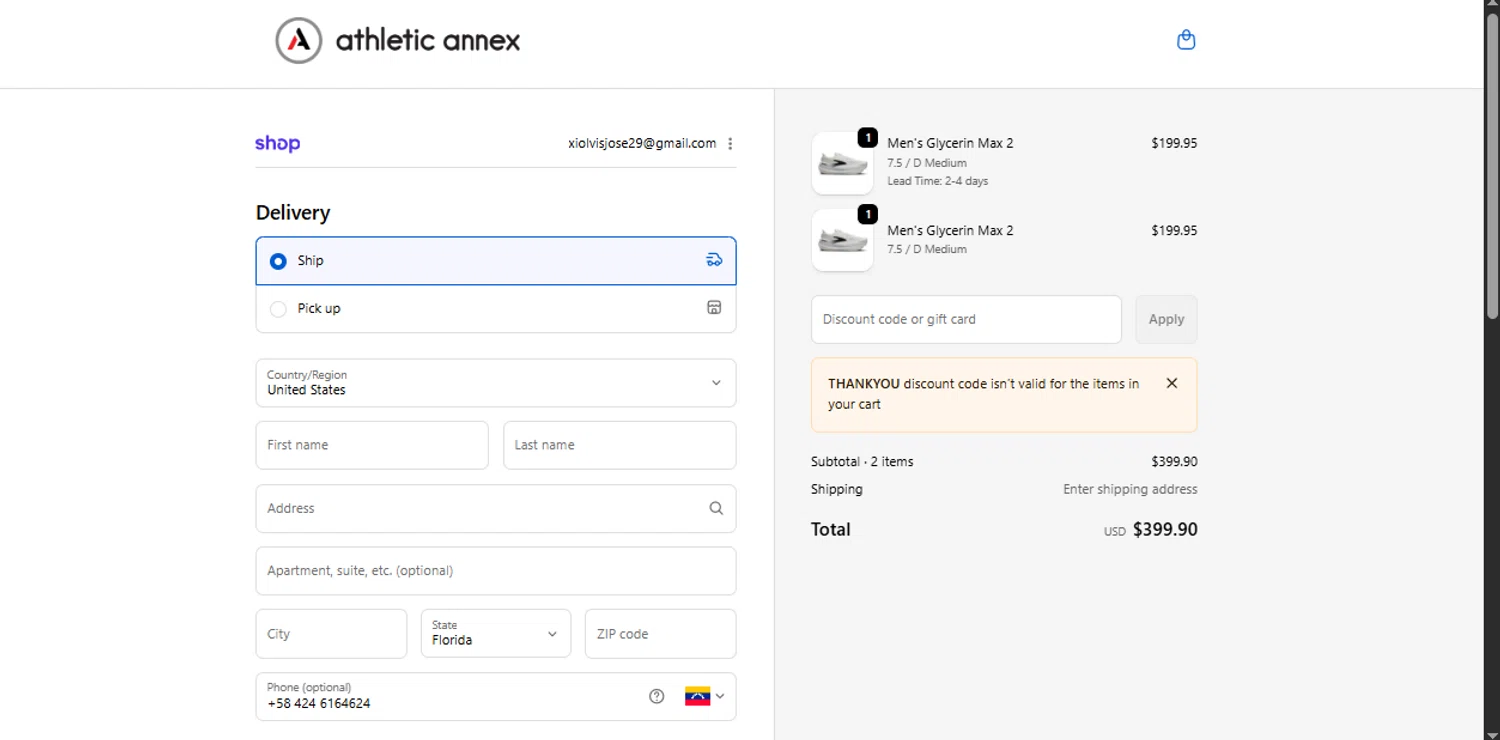
Task: Open phone number help question-mark icon
Action: [x=657, y=696]
